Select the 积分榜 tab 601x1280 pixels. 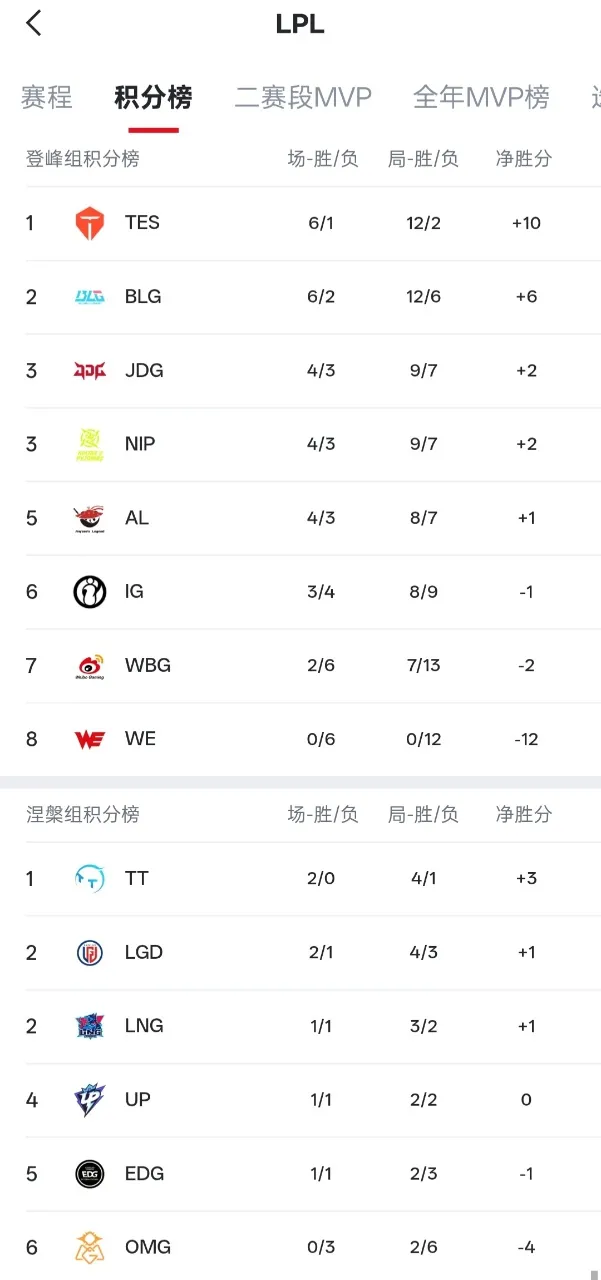153,97
